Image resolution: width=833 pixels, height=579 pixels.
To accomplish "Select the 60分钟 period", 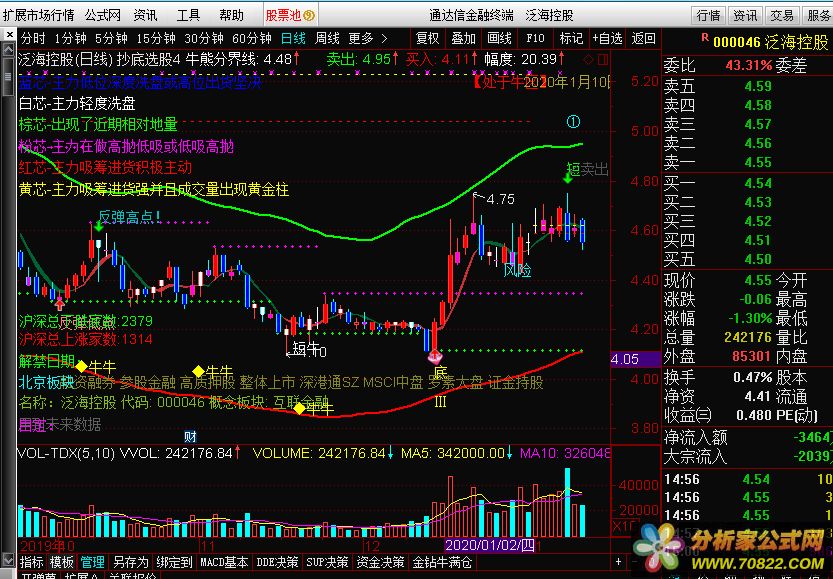I will 251,38.
